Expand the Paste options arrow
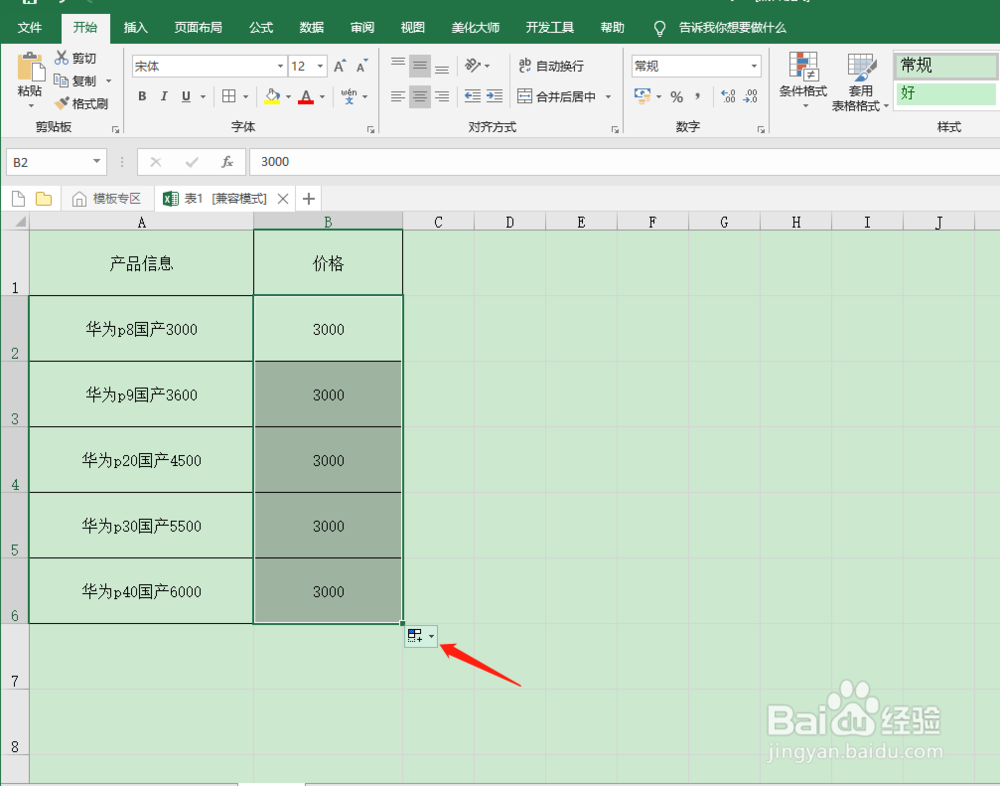This screenshot has height=786, width=1000. [x=31, y=105]
